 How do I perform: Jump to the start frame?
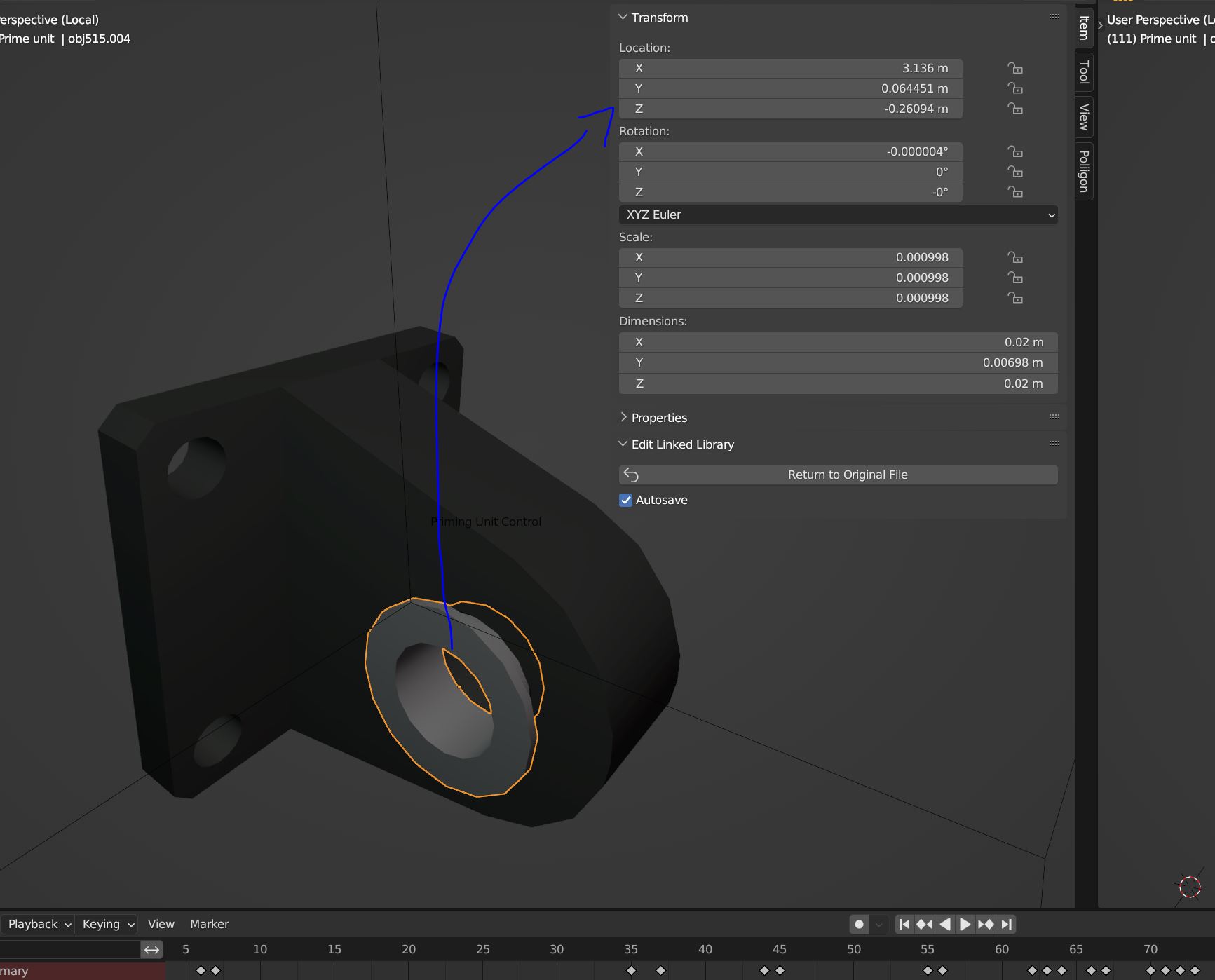pyautogui.click(x=904, y=925)
